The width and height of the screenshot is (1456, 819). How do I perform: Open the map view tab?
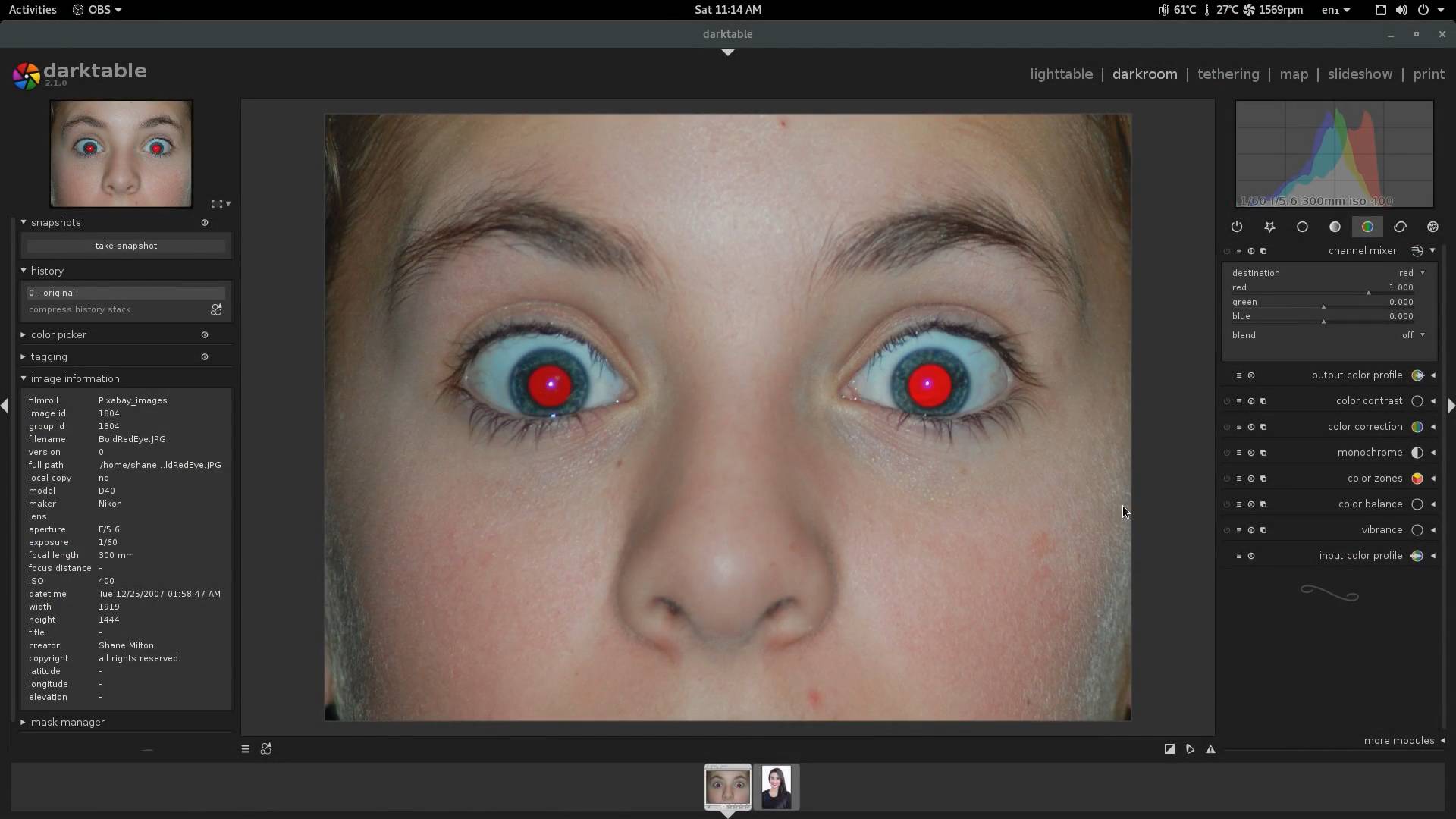[x=1293, y=74]
